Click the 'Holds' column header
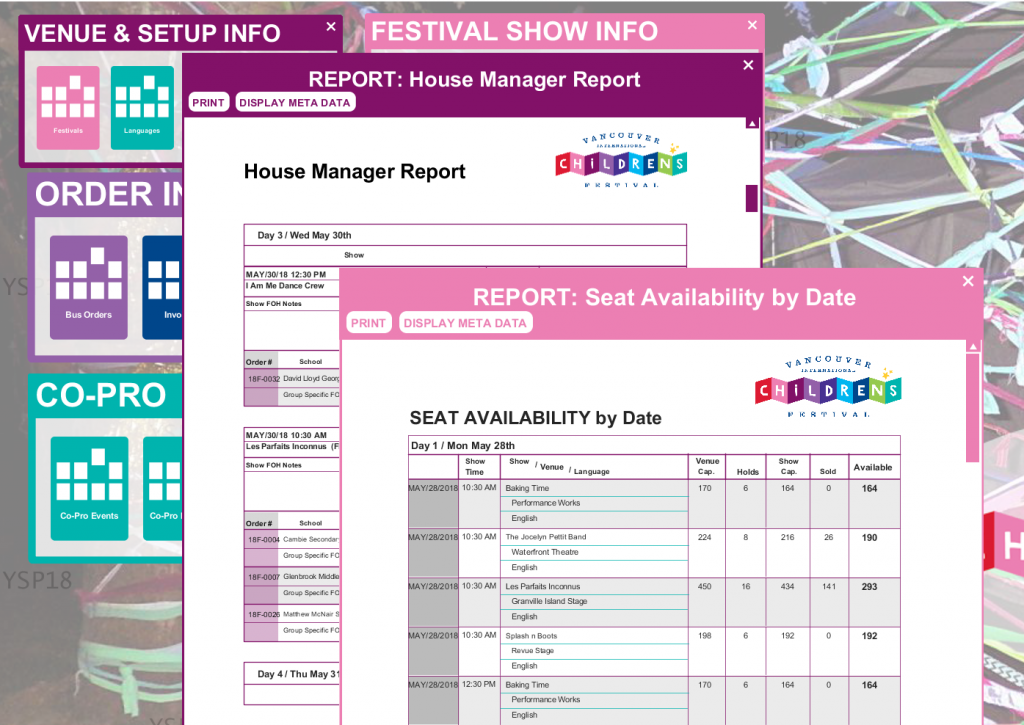This screenshot has width=1024, height=725. 748,472
